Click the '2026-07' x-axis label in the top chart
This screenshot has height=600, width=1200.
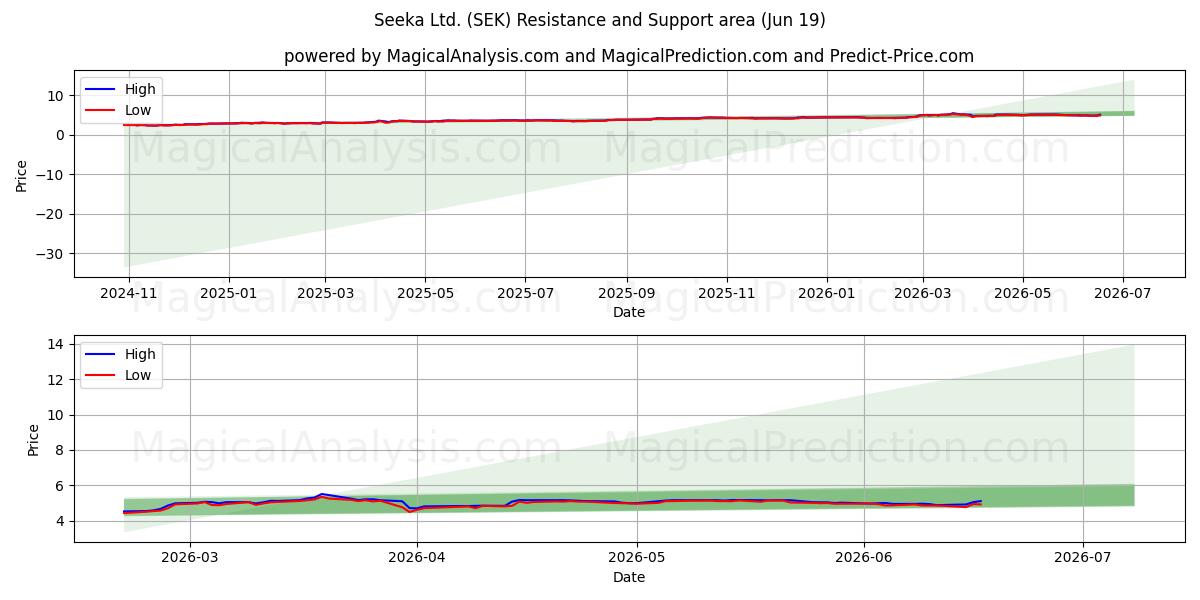point(1123,294)
